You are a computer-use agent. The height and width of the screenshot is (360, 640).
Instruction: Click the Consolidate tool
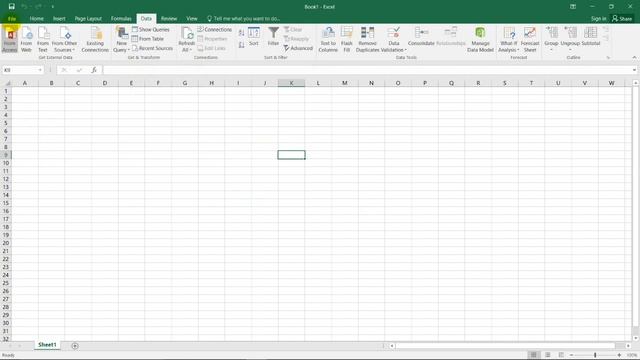(421, 37)
